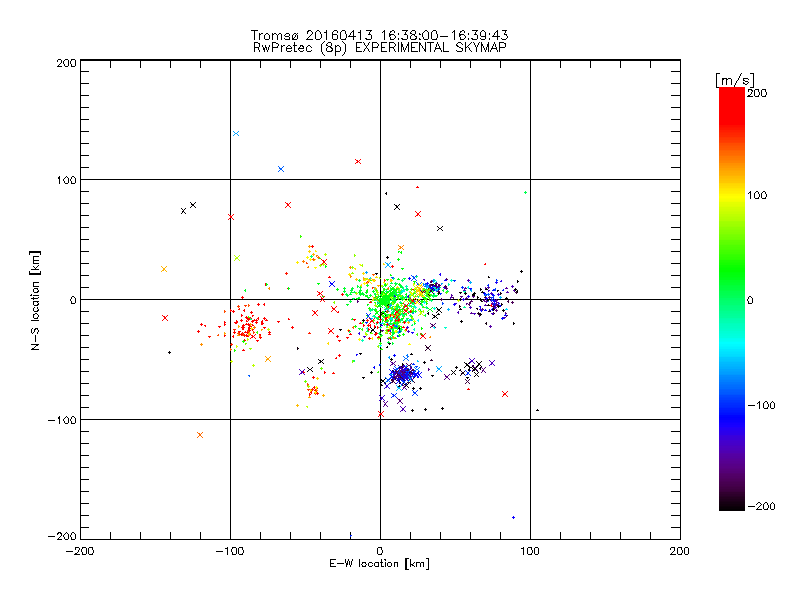Click the yellow-green X marker left of the center cluster
Viewport: 800px width, 600px height.
pos(237,258)
